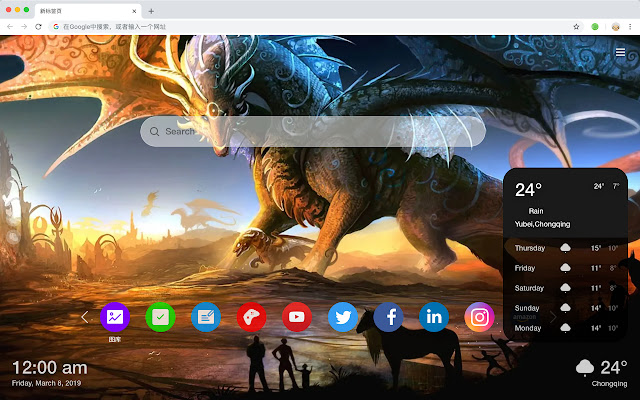Open a new tab with plus button
Screen dimensions: 640x400
click(x=151, y=10)
